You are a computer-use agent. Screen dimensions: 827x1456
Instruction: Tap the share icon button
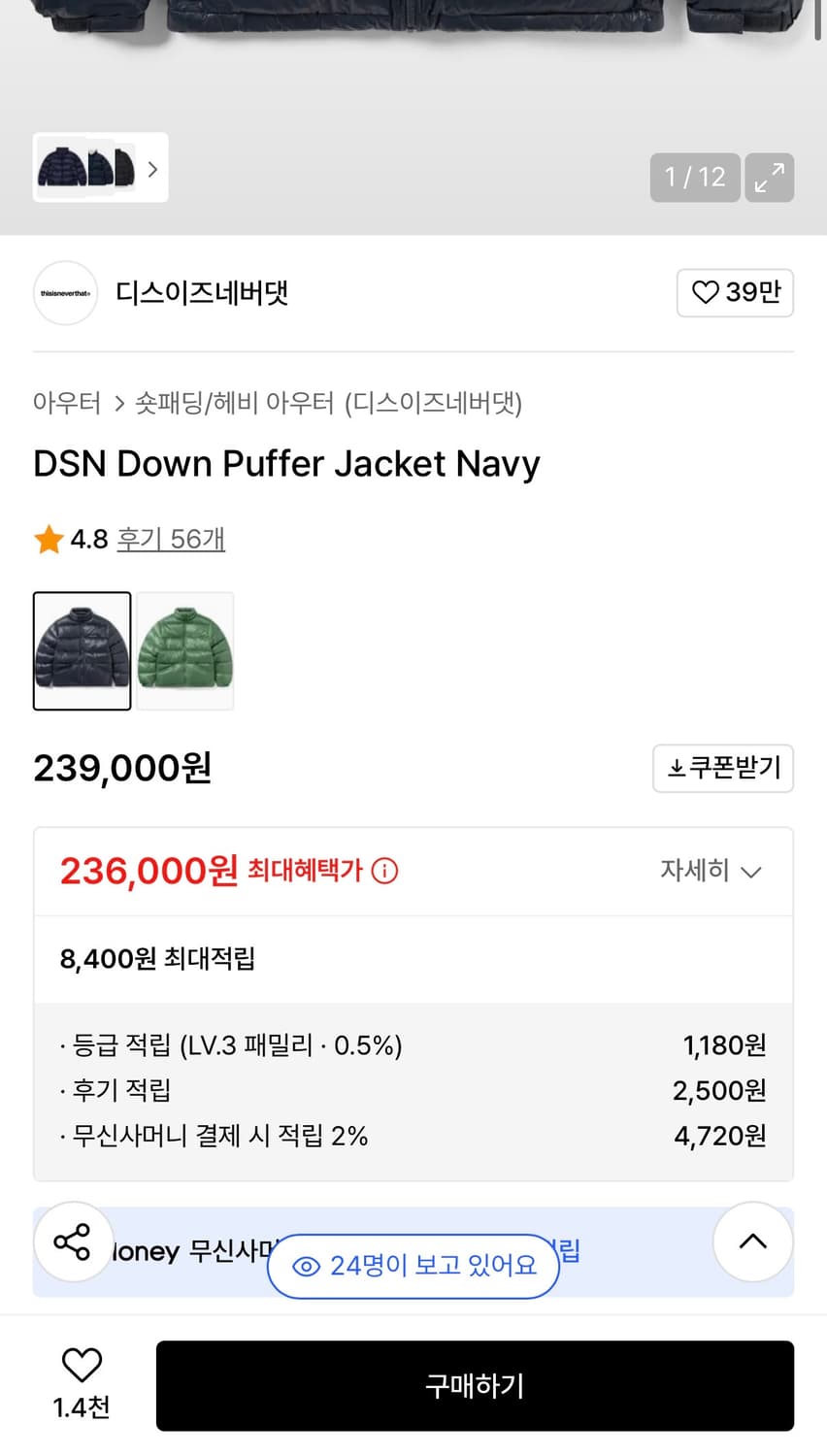(x=73, y=1241)
